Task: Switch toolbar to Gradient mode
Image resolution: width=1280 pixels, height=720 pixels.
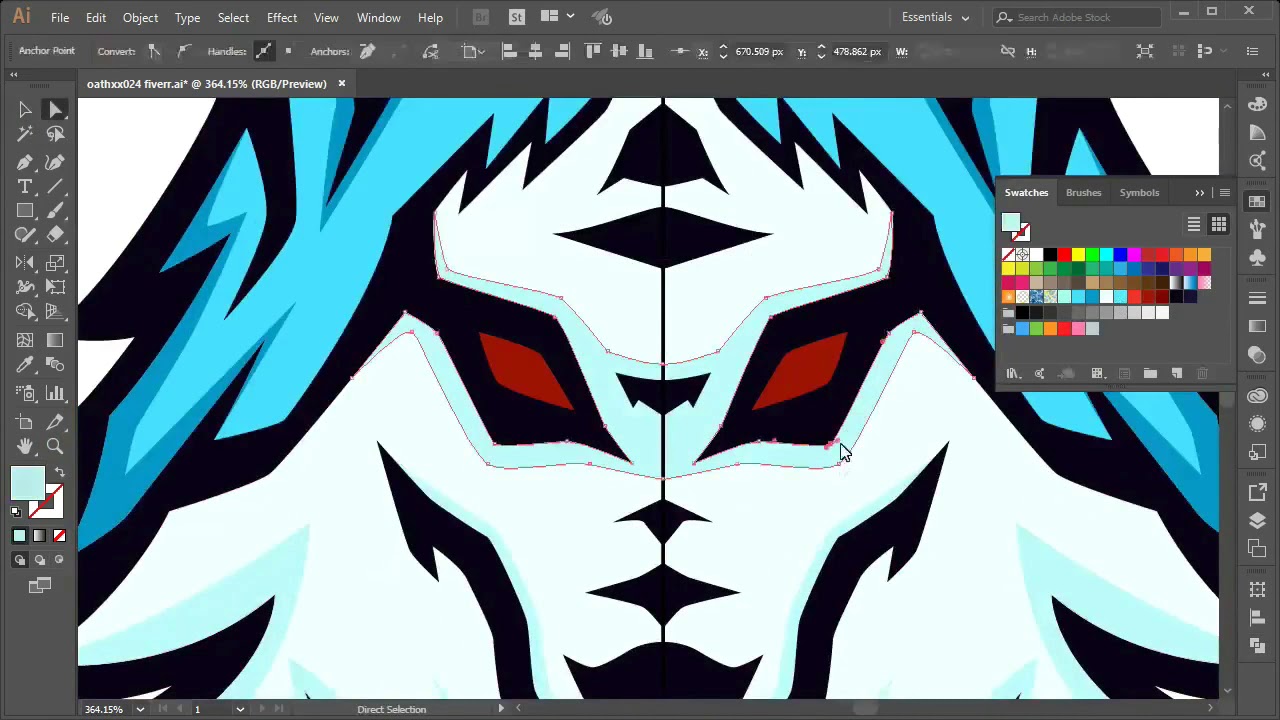Action: coord(40,536)
